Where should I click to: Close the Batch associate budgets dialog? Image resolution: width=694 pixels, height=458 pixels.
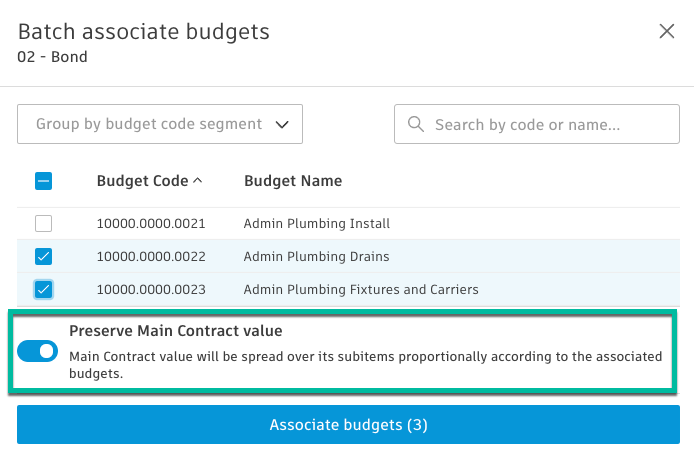(x=667, y=31)
